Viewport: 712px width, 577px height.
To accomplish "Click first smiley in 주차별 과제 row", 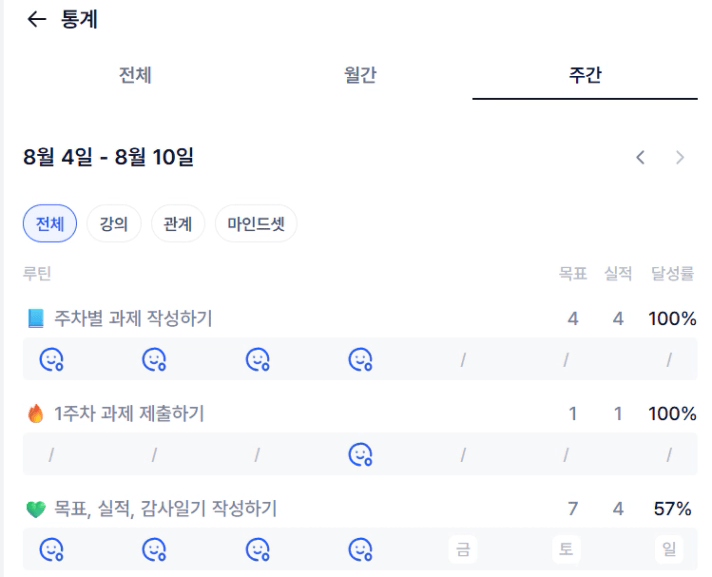I will point(51,360).
